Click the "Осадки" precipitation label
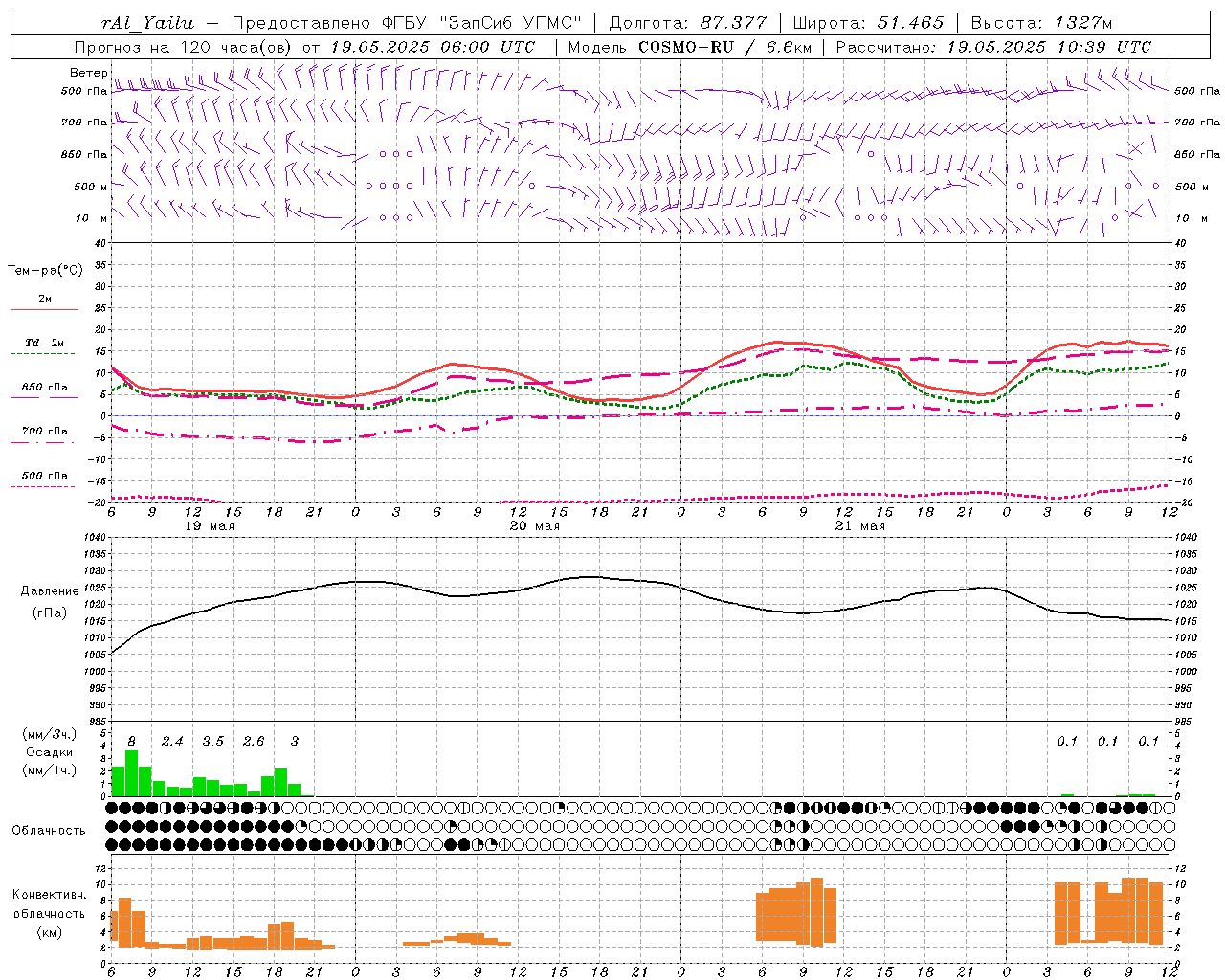 coord(49,752)
